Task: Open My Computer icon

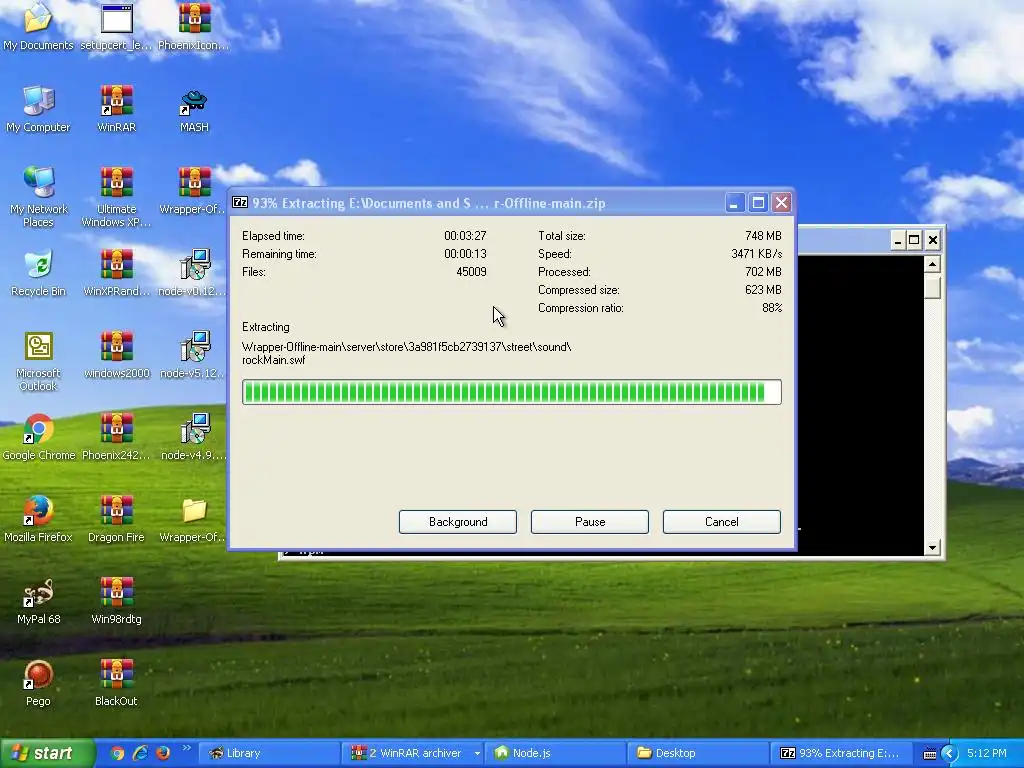Action: pyautogui.click(x=38, y=109)
